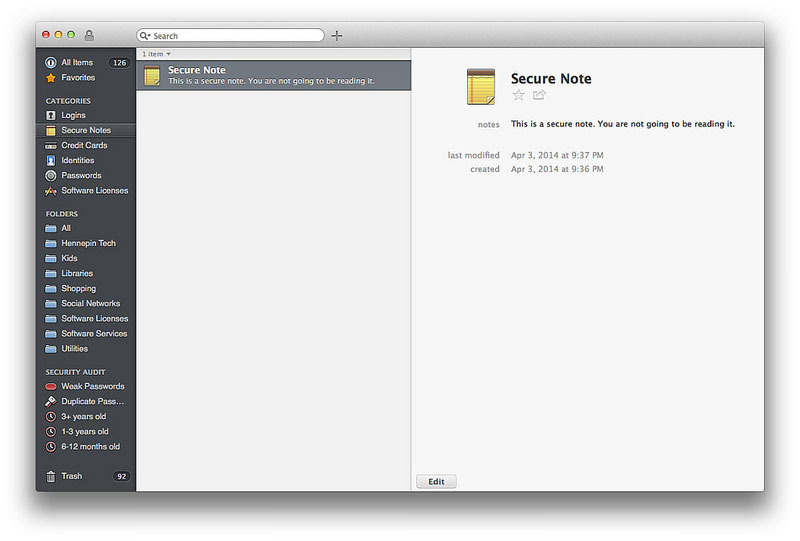Click the plus button to add item
Image resolution: width=800 pixels, height=541 pixels.
[337, 36]
